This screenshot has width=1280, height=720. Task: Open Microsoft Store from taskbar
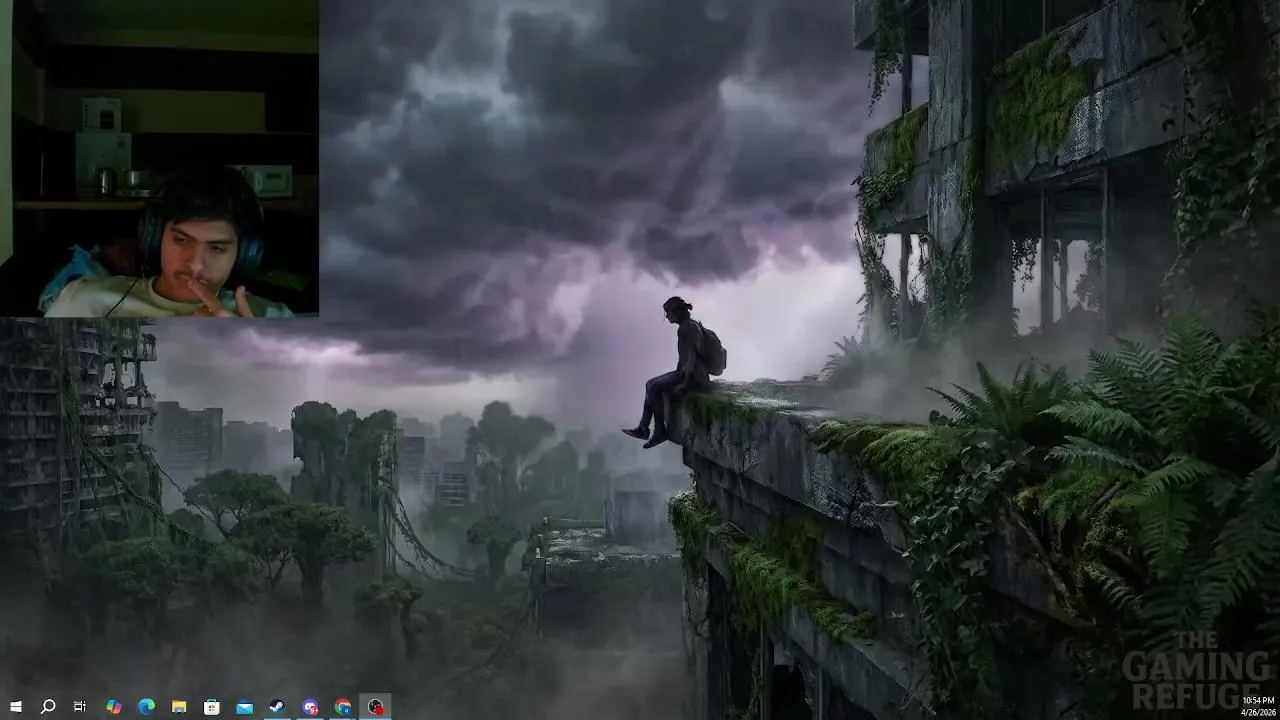point(212,707)
